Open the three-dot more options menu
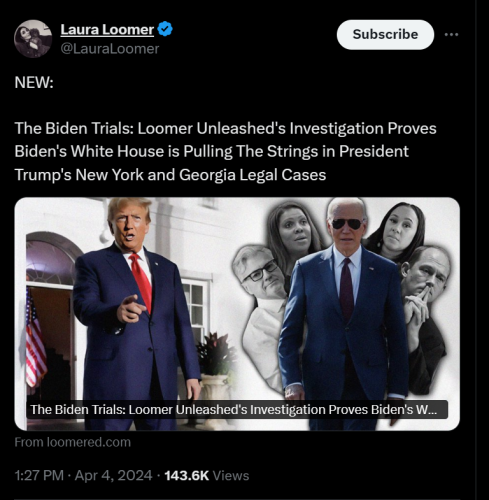The image size is (489, 500). pyautogui.click(x=451, y=34)
